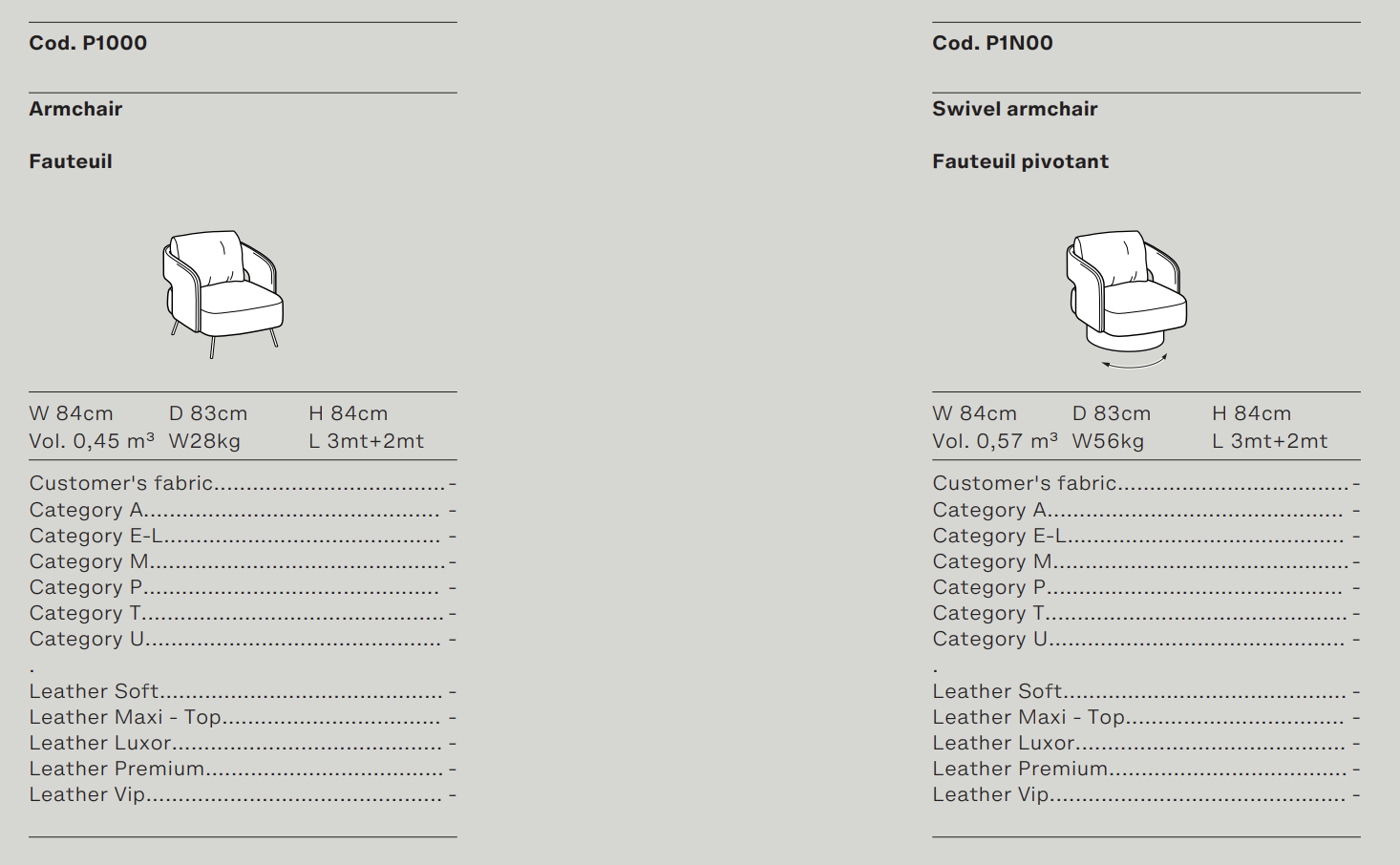
Task: Select the 'Cod. P1000' product code heading
Action: (x=88, y=43)
